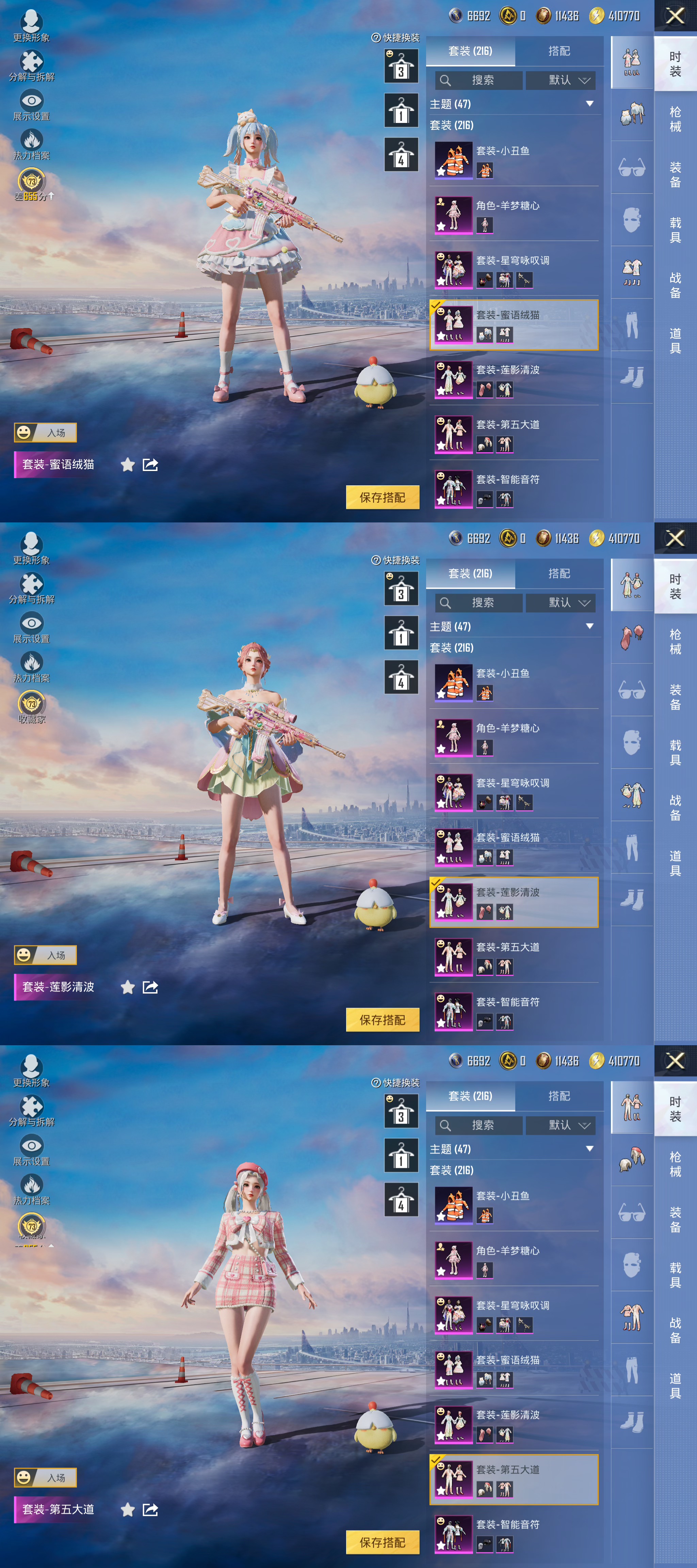Open 战备 side tab on 莲影清波 screen
The height and width of the screenshot is (1568, 697).
pyautogui.click(x=676, y=808)
